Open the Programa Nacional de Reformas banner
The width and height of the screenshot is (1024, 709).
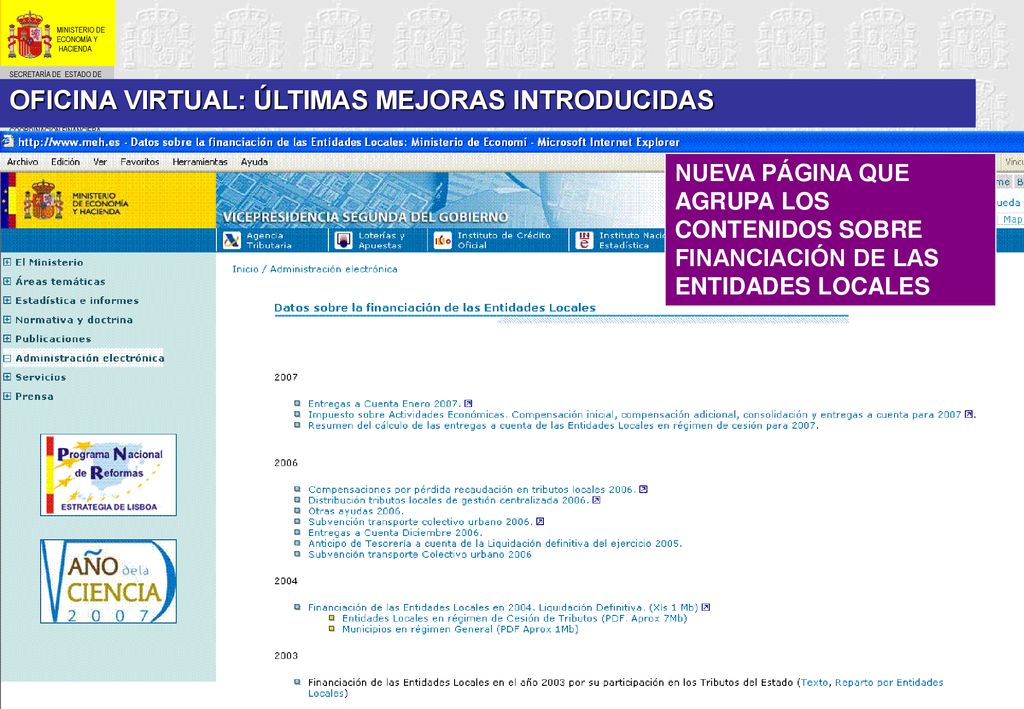(108, 475)
